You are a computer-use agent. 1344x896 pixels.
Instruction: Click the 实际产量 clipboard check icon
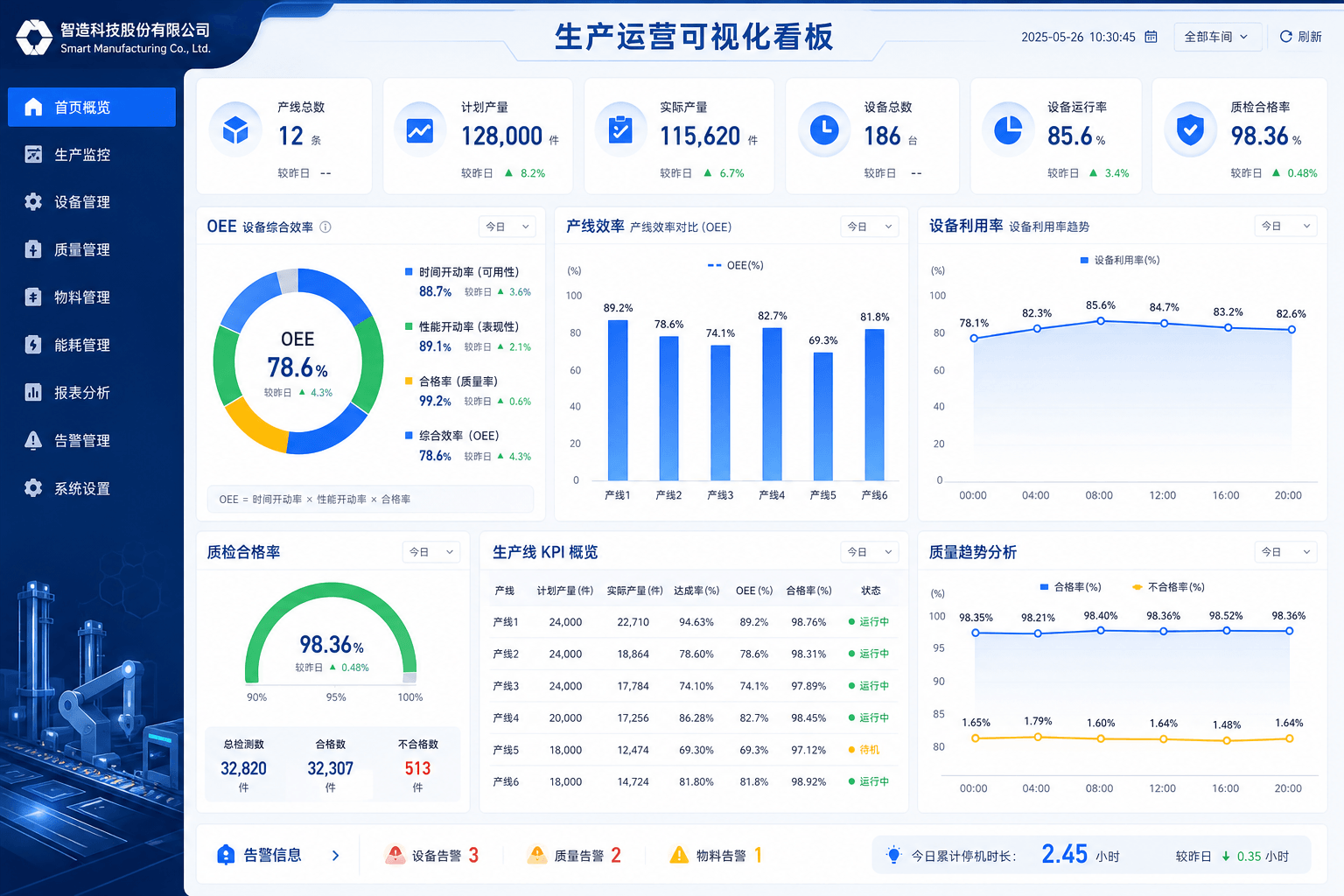pos(620,130)
